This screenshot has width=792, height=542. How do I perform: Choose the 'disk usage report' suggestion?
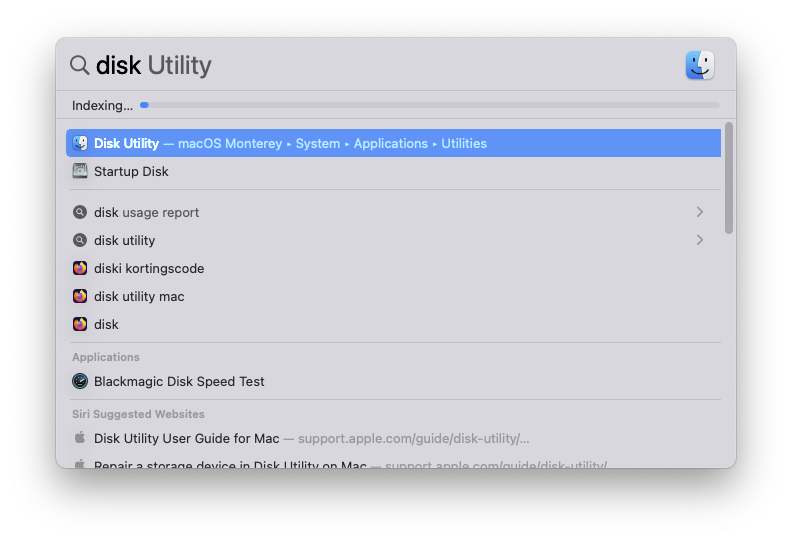pos(393,212)
